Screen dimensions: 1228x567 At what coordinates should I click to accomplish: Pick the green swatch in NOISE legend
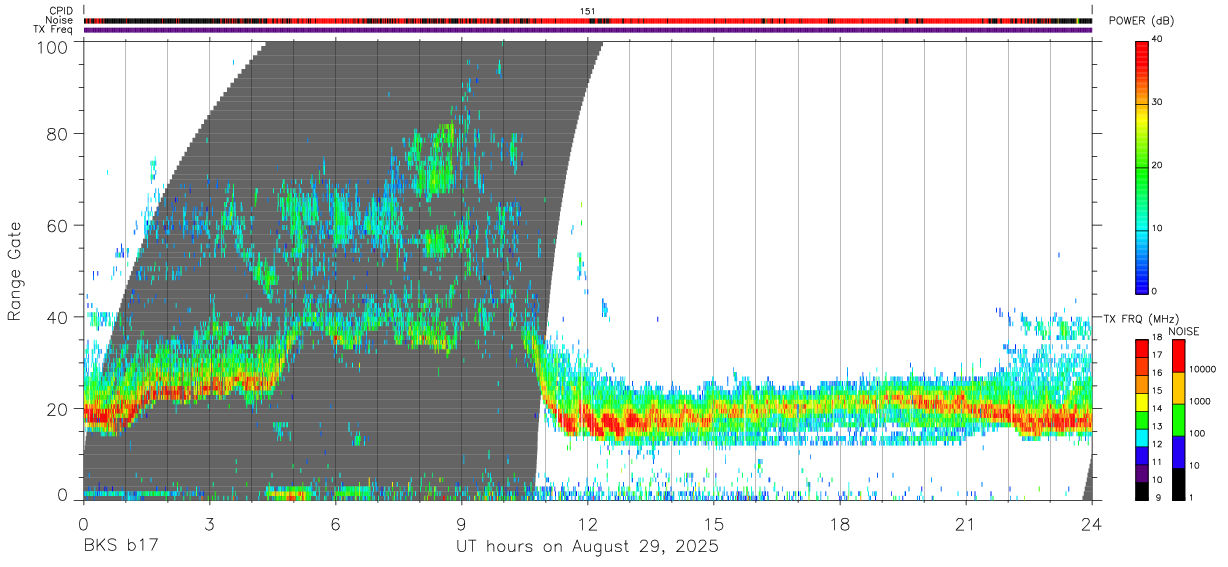click(x=1178, y=418)
